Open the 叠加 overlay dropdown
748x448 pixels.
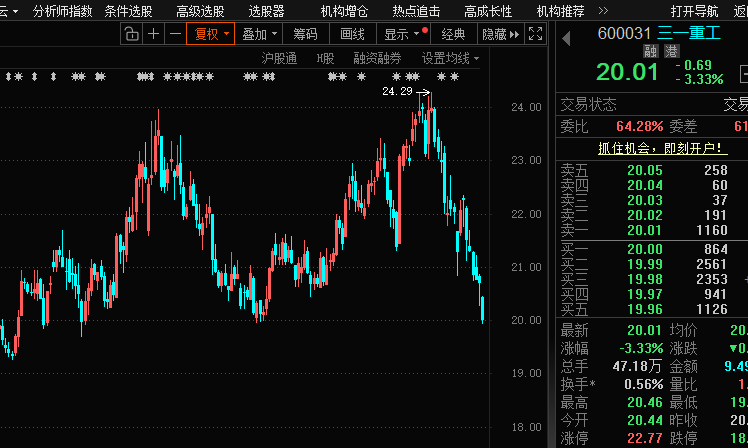click(x=259, y=34)
